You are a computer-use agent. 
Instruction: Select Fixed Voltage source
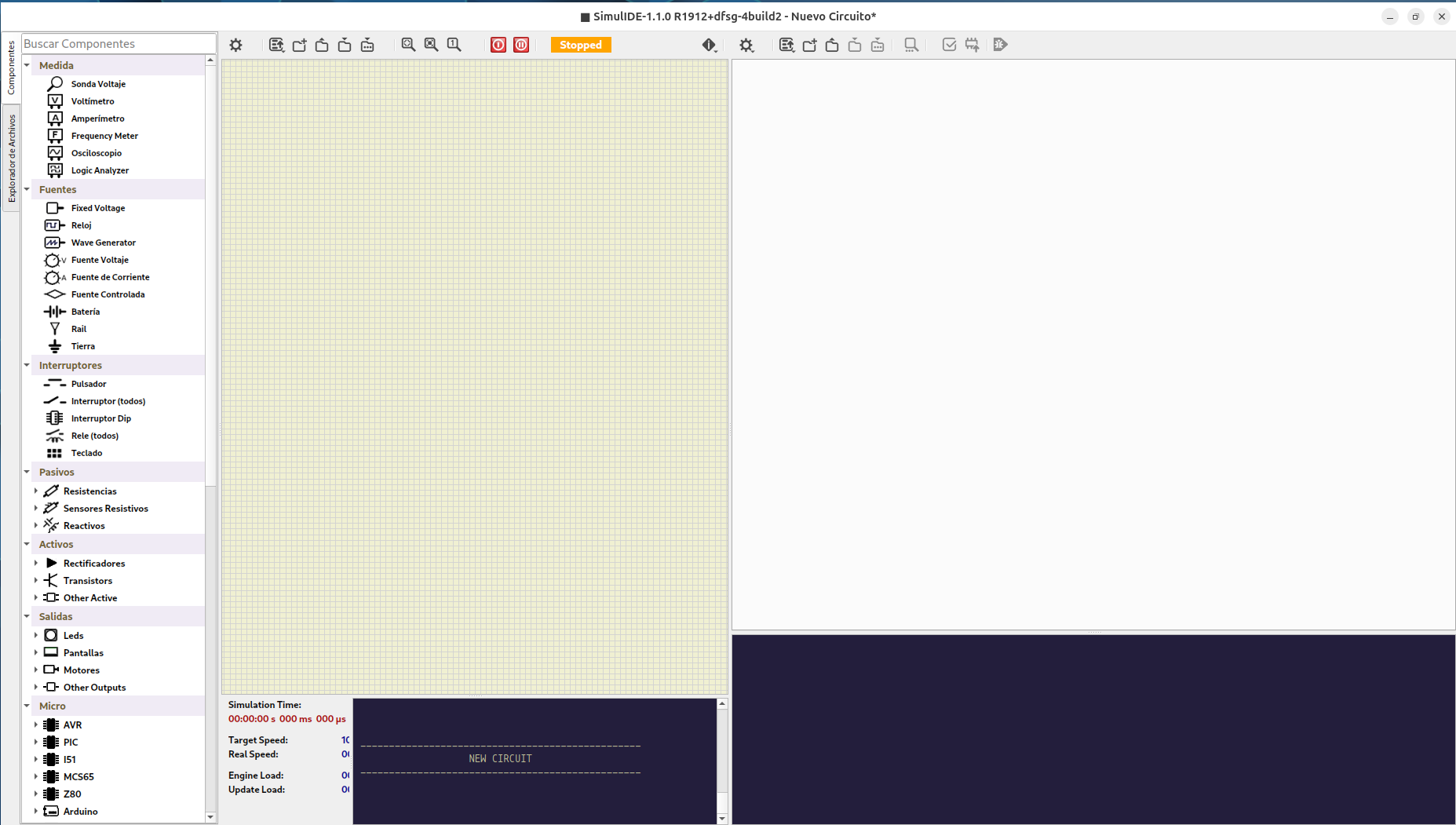point(97,208)
